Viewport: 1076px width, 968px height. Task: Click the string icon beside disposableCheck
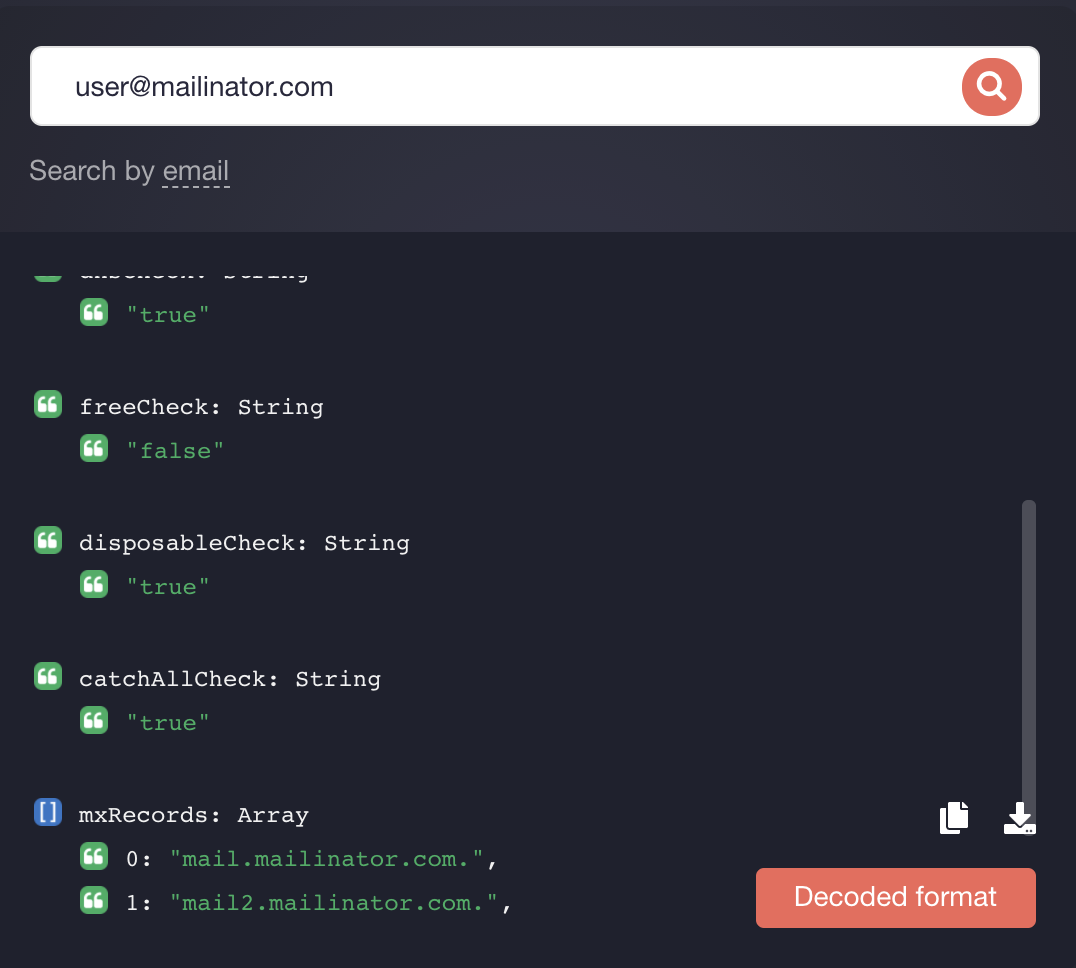coord(48,540)
